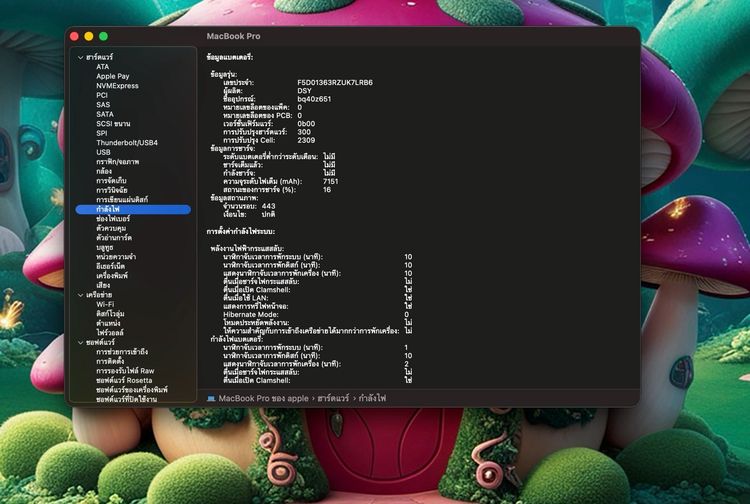
Task: Open การวินิจฉัย (Diagnostics) entry
Action: 111,190
